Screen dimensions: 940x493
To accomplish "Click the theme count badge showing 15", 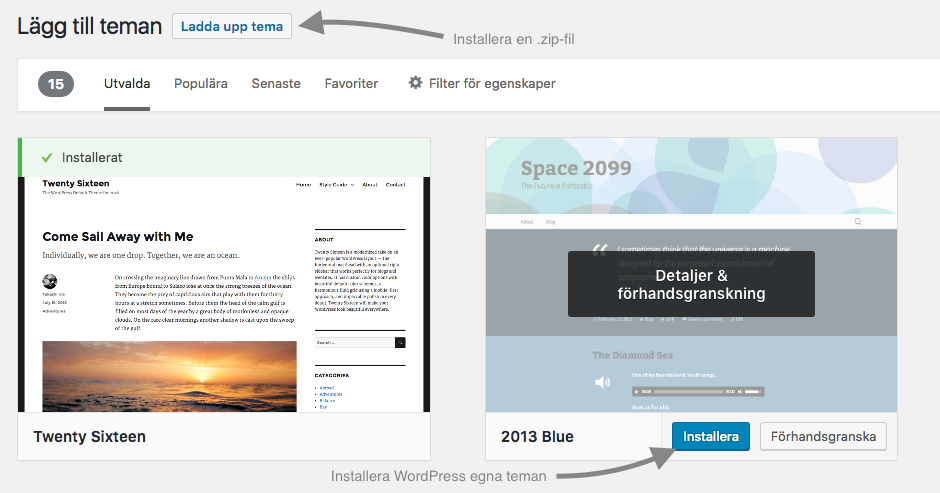I will coord(56,84).
